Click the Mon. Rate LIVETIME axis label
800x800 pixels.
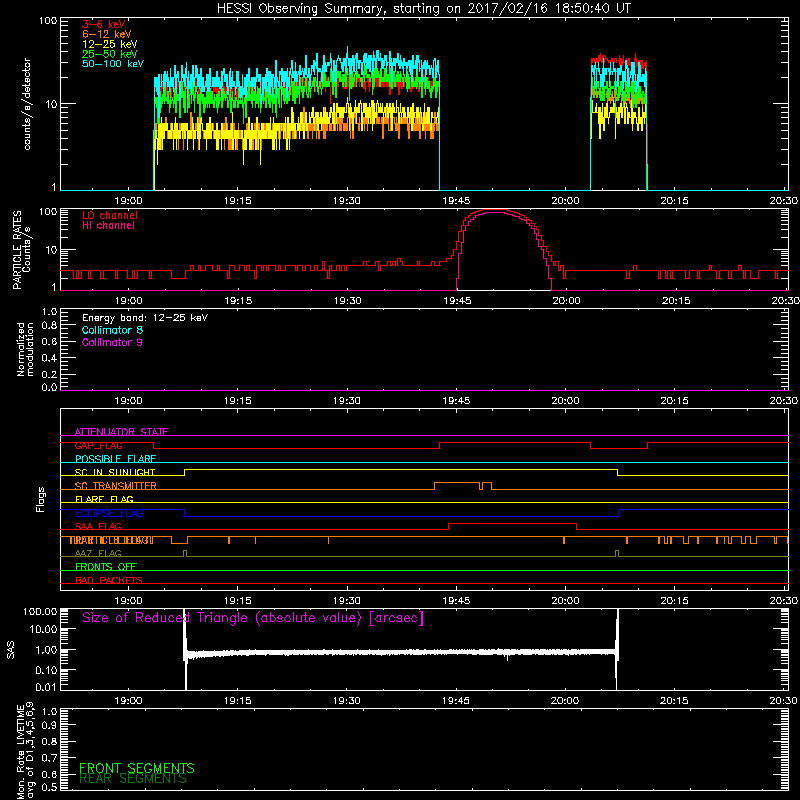(25, 750)
